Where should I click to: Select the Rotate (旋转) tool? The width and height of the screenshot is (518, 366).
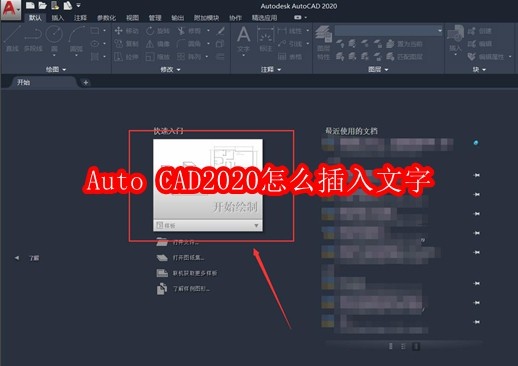pyautogui.click(x=158, y=31)
